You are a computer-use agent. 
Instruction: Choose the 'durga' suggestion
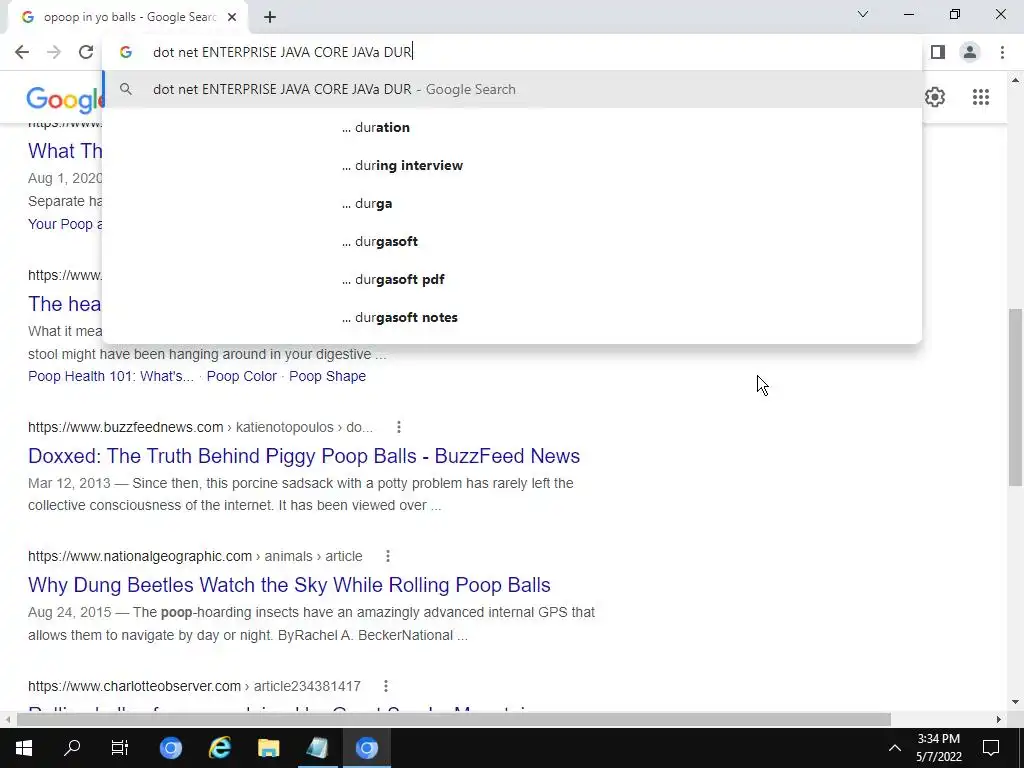(x=512, y=203)
